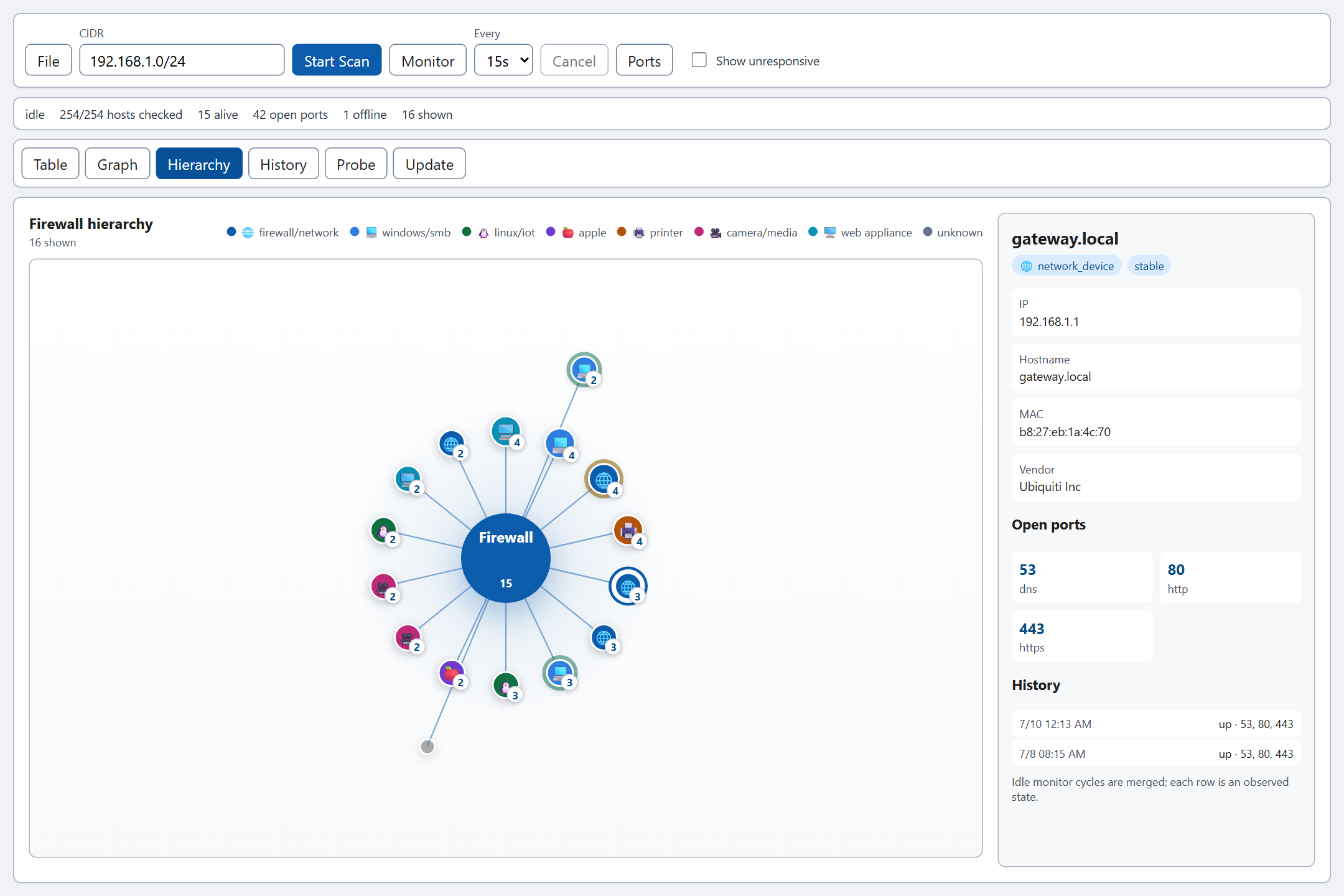1344x896 pixels.
Task: Click the orange printer legend color dot
Action: tap(622, 231)
